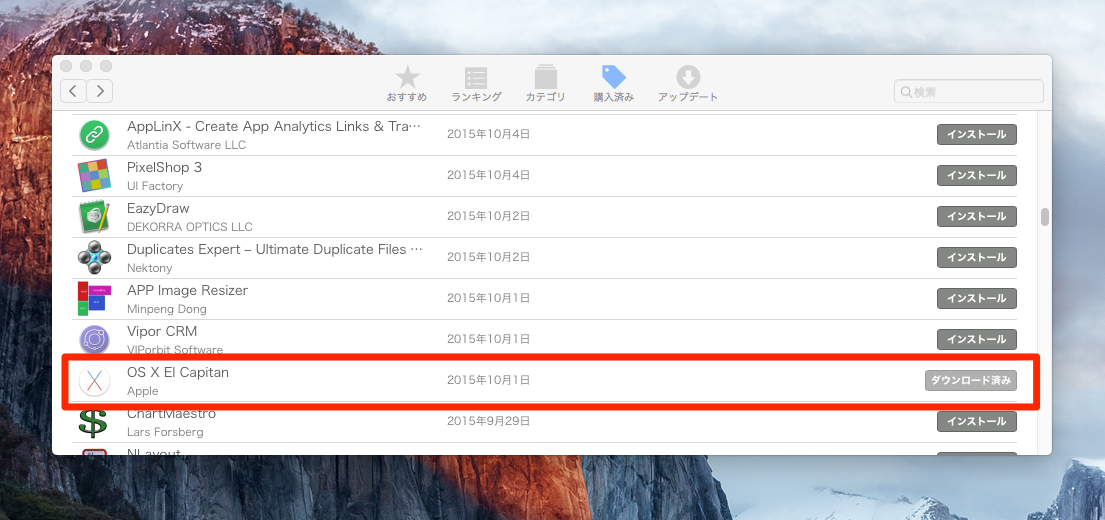Viewport: 1105px width, 520px height.
Task: Install EazyDraw with its インストール button
Action: pos(977,216)
